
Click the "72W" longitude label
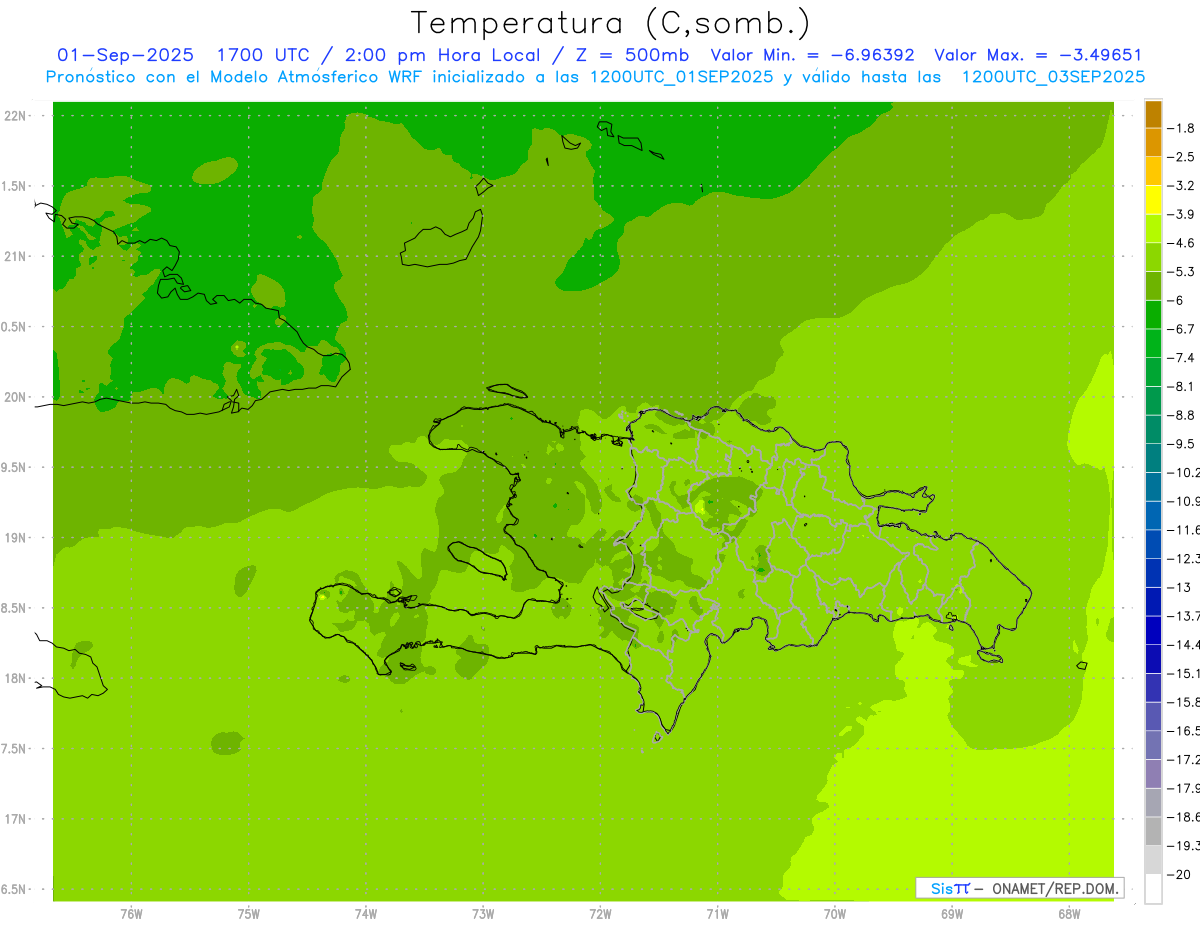point(600,914)
